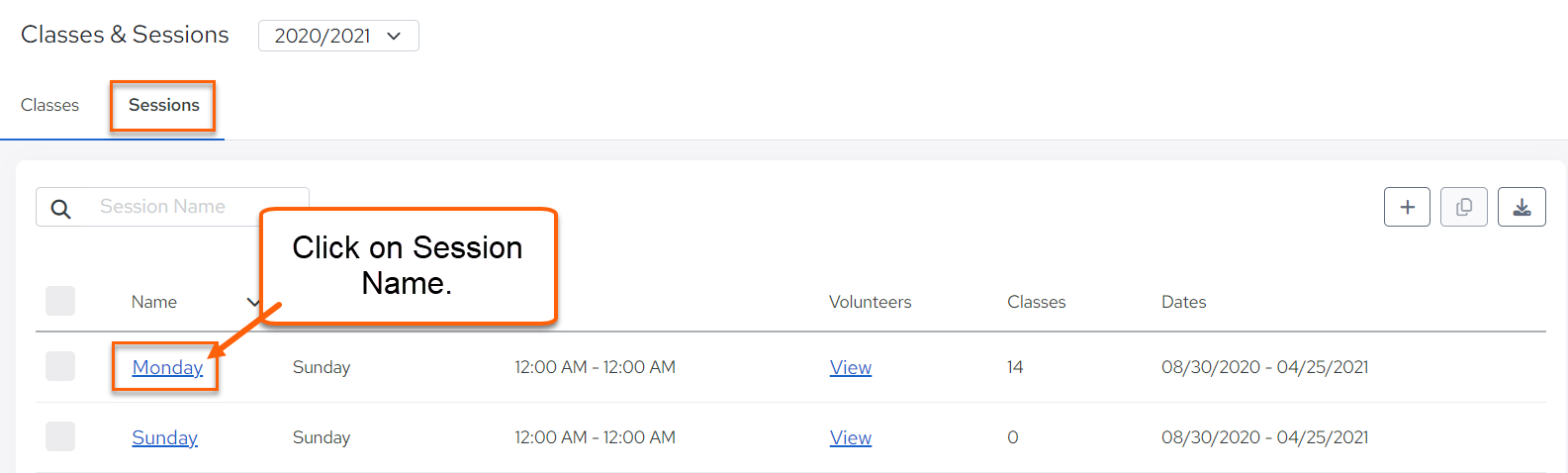Toggle the select-all checkbox in header
The width and height of the screenshot is (1568, 473).
coord(60,301)
